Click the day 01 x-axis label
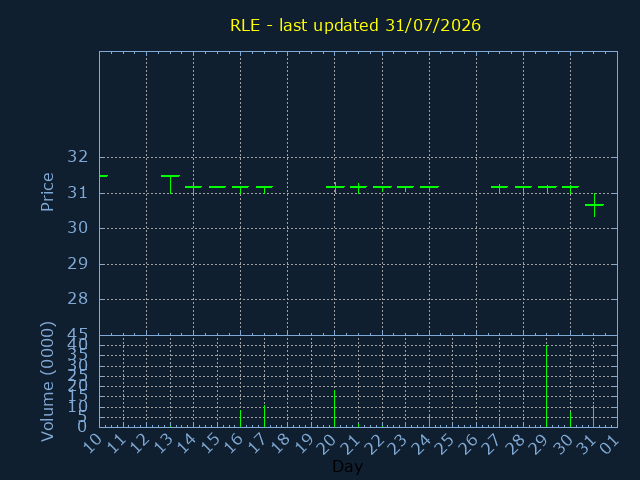 pos(610,443)
